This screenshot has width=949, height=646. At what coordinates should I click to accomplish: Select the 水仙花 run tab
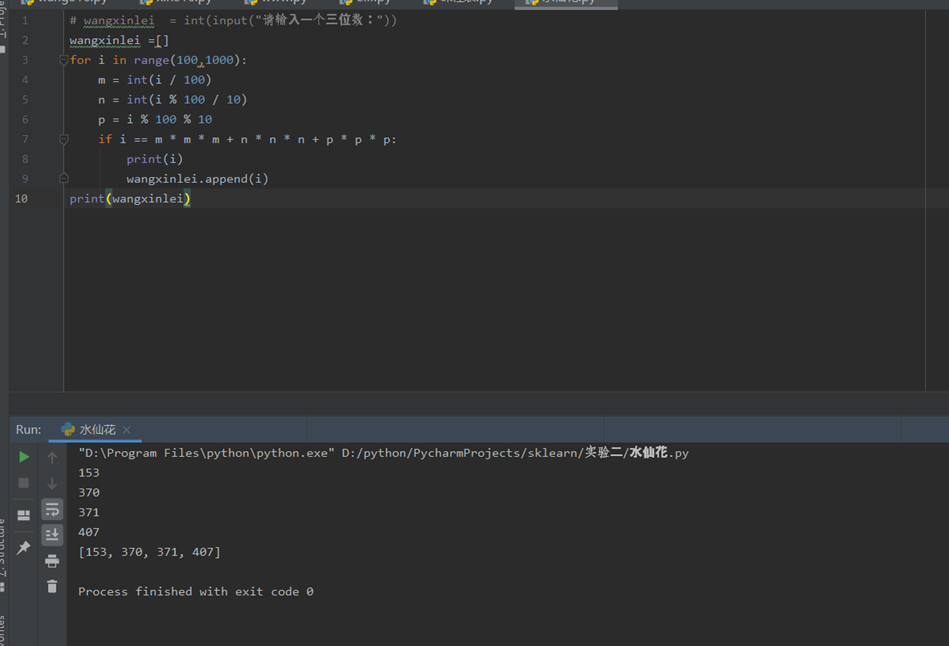(x=95, y=430)
